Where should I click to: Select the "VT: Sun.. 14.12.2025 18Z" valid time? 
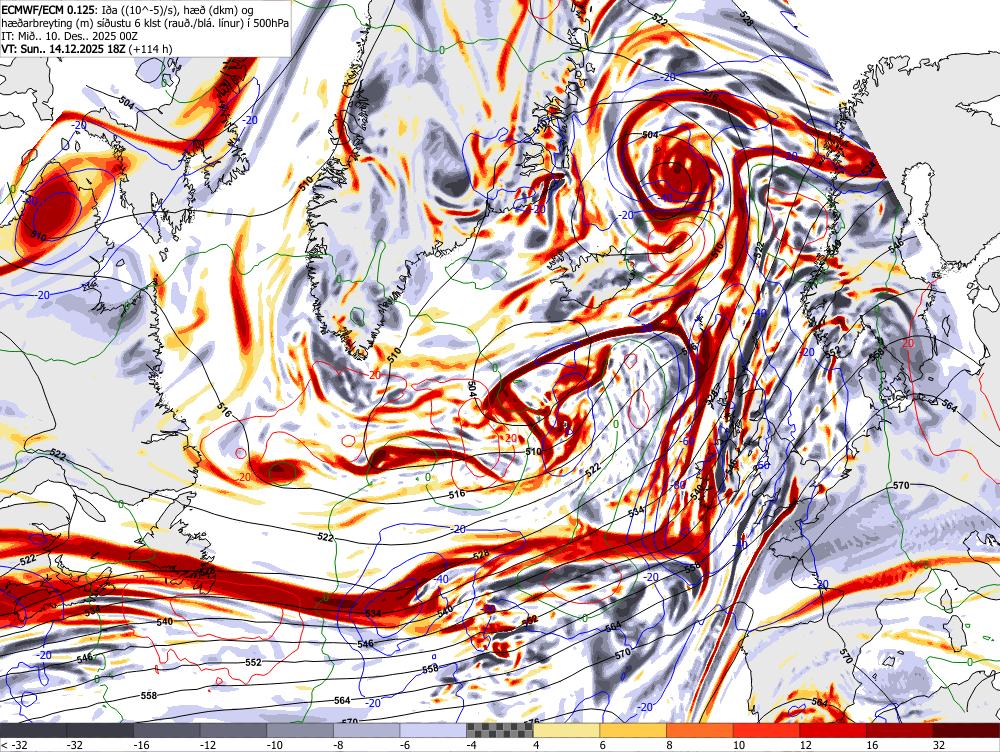coord(64,48)
